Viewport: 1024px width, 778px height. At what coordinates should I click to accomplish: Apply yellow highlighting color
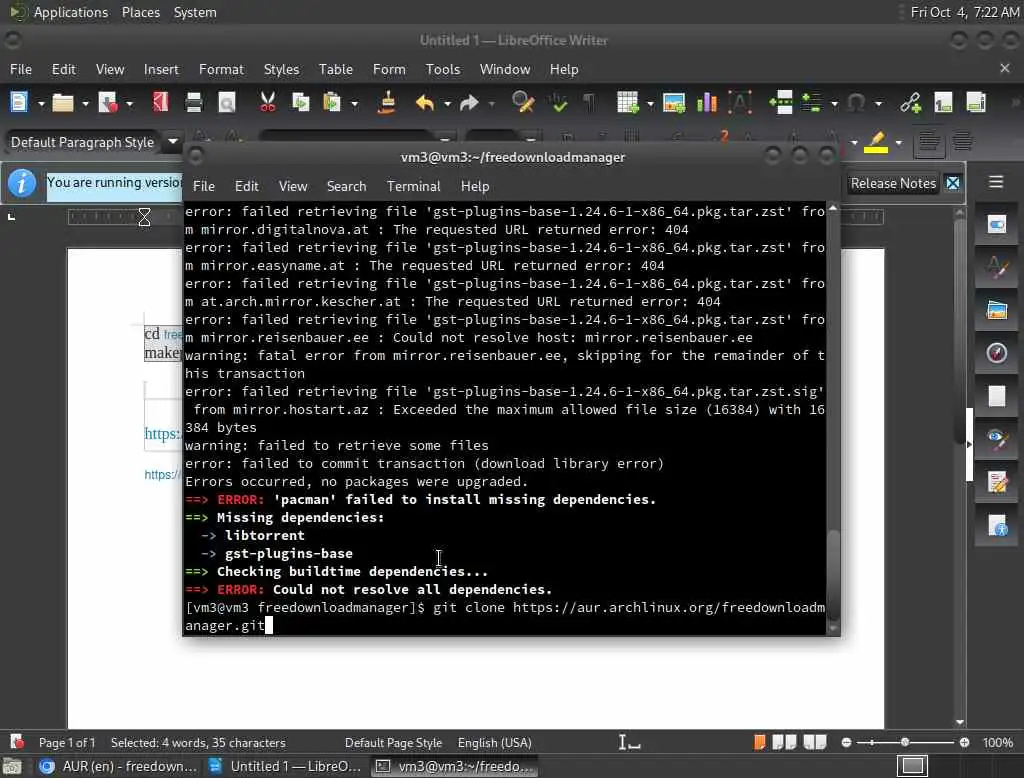[876, 142]
